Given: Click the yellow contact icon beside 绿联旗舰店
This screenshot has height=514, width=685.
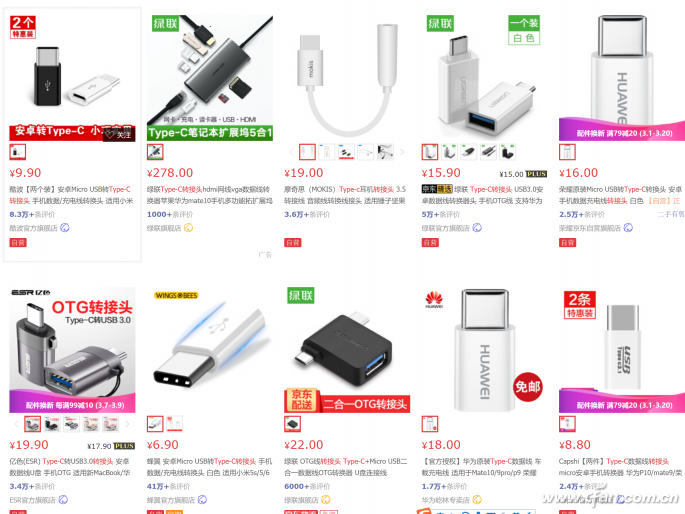Looking at the screenshot, I should pyautogui.click(x=188, y=228).
